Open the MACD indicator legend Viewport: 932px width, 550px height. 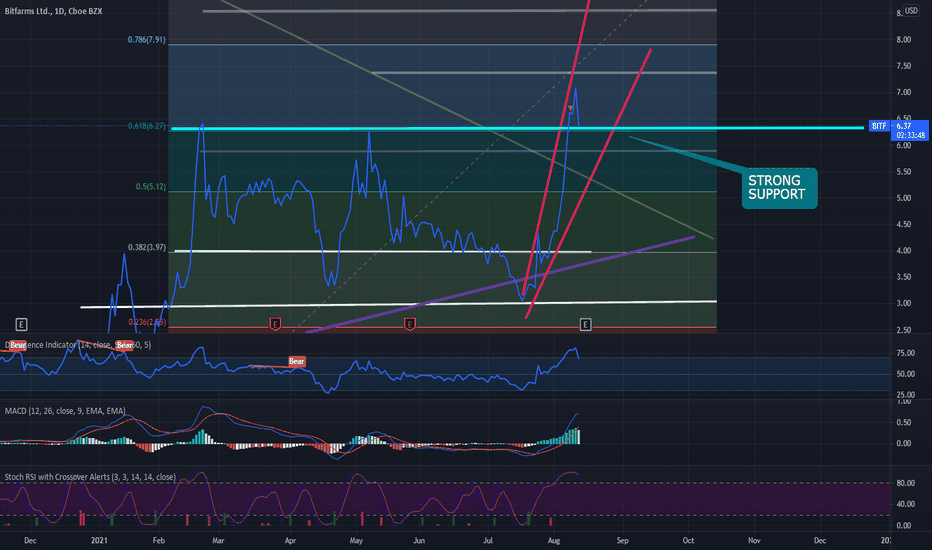pos(65,411)
